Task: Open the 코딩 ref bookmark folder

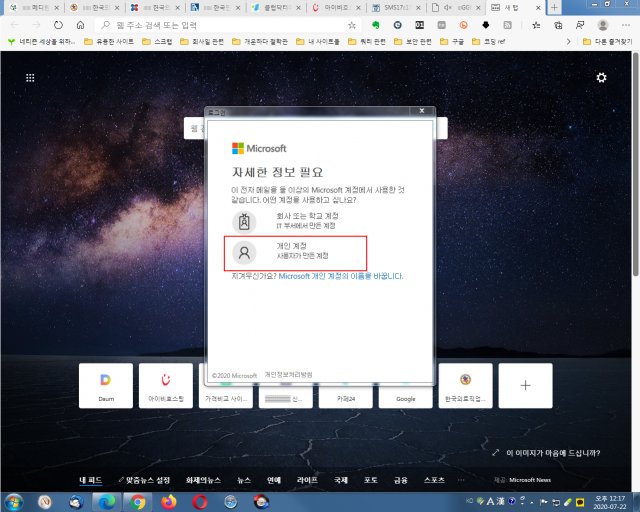Action: (x=489, y=42)
